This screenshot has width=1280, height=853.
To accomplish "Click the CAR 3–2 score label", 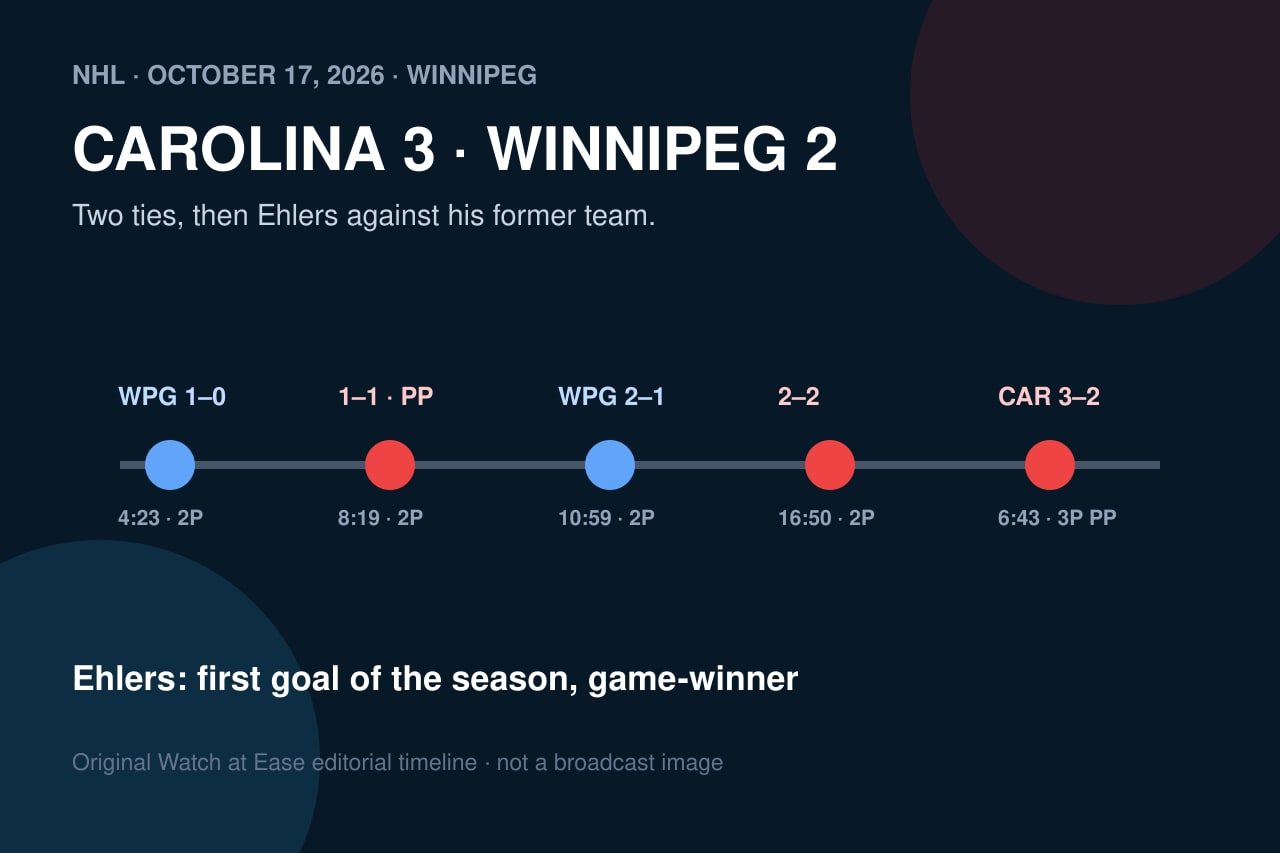I will point(1049,397).
